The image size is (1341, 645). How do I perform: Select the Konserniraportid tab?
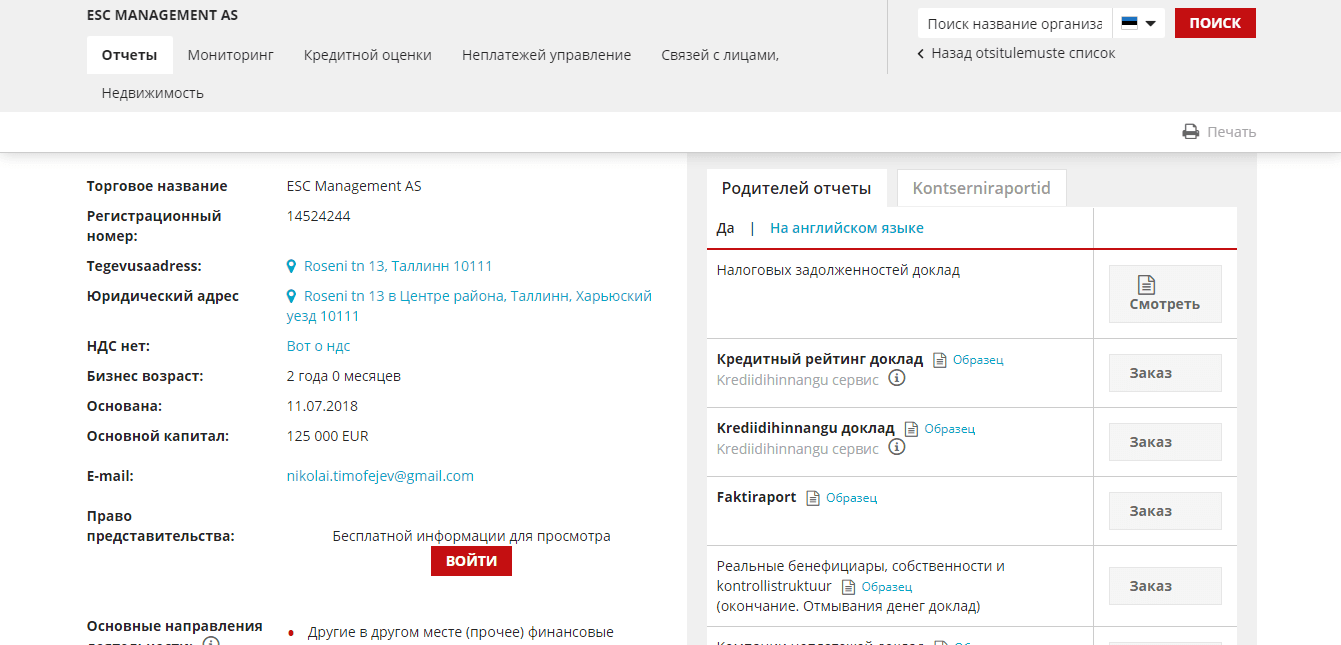981,188
